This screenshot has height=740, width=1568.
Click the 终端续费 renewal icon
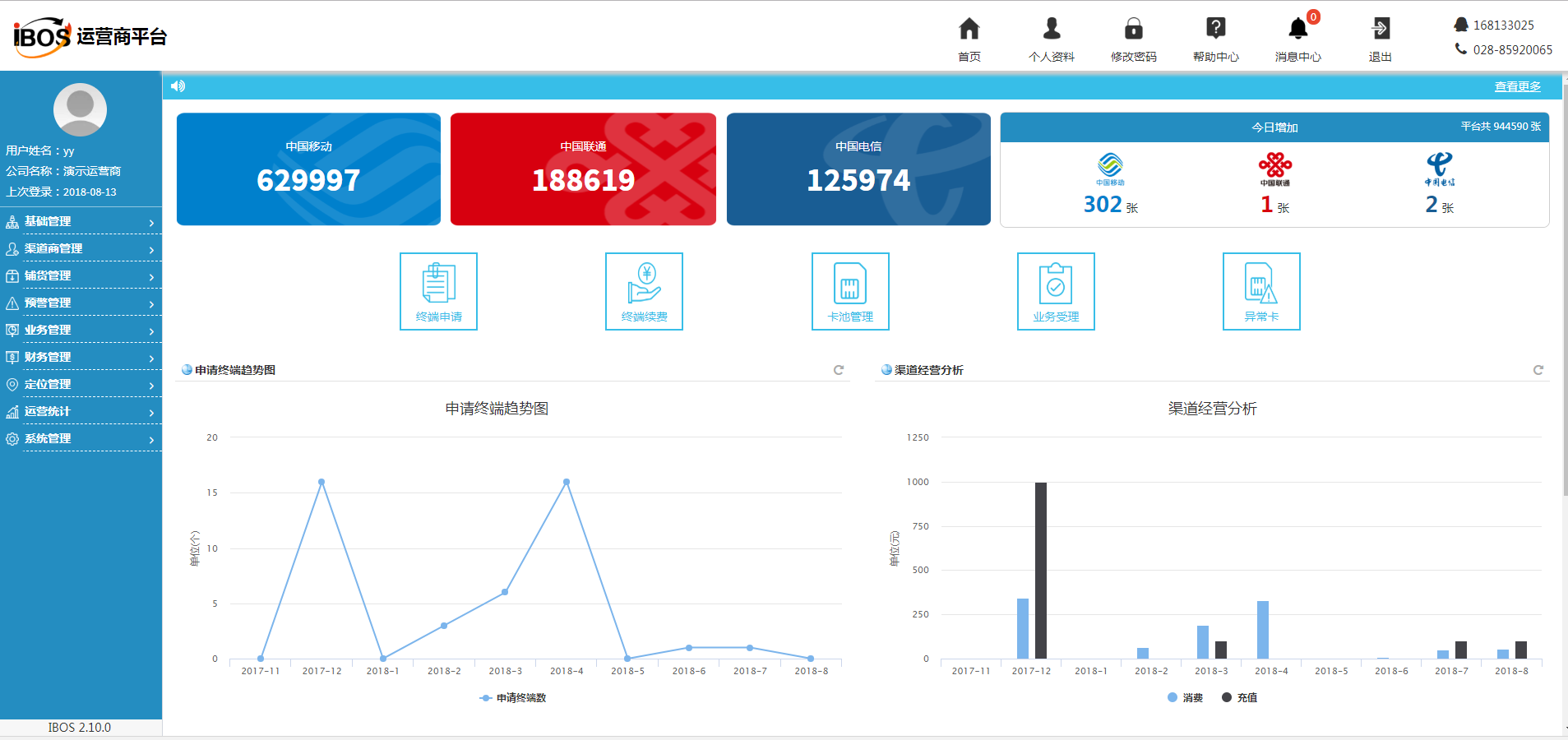[644, 291]
